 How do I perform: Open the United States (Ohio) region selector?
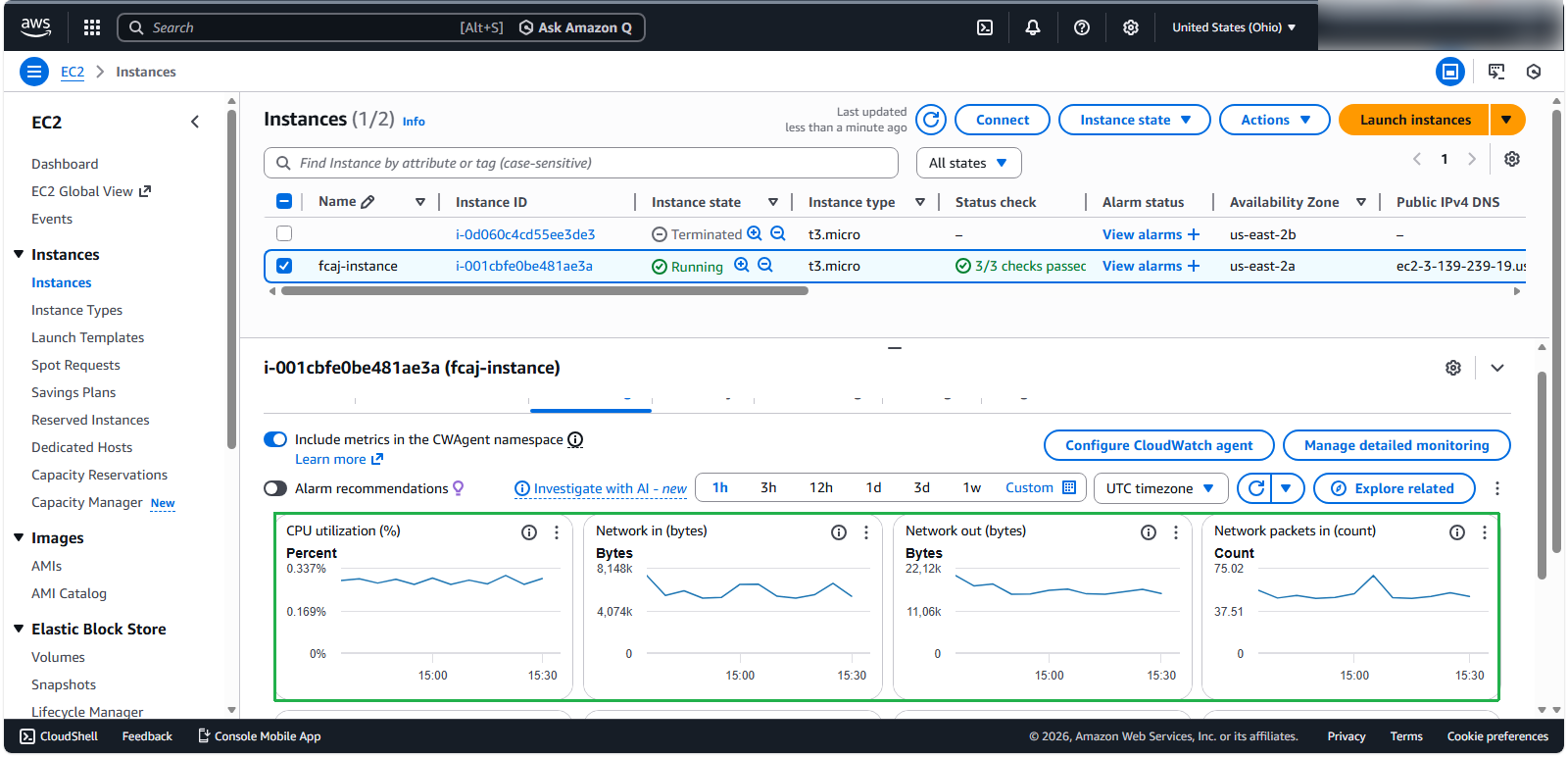[x=1234, y=27]
